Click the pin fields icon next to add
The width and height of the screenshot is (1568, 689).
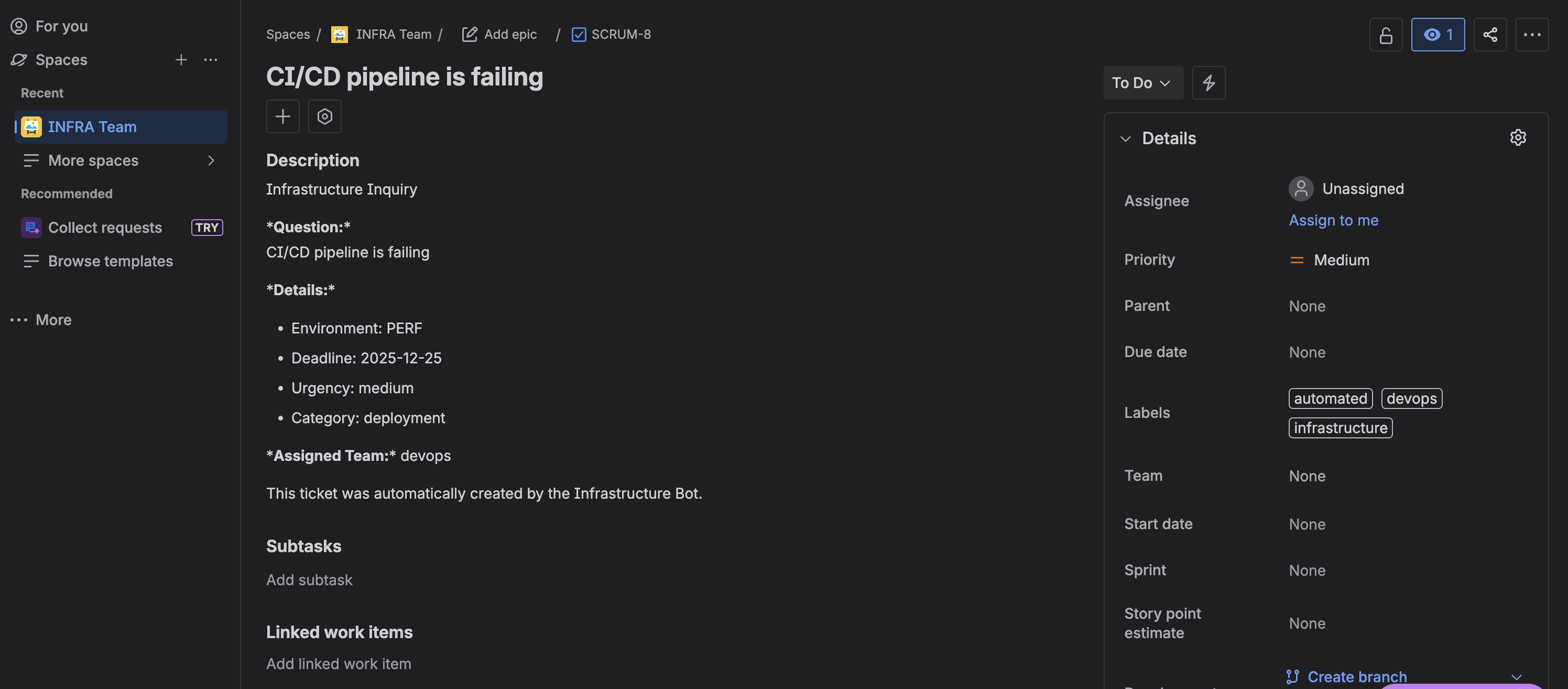324,116
